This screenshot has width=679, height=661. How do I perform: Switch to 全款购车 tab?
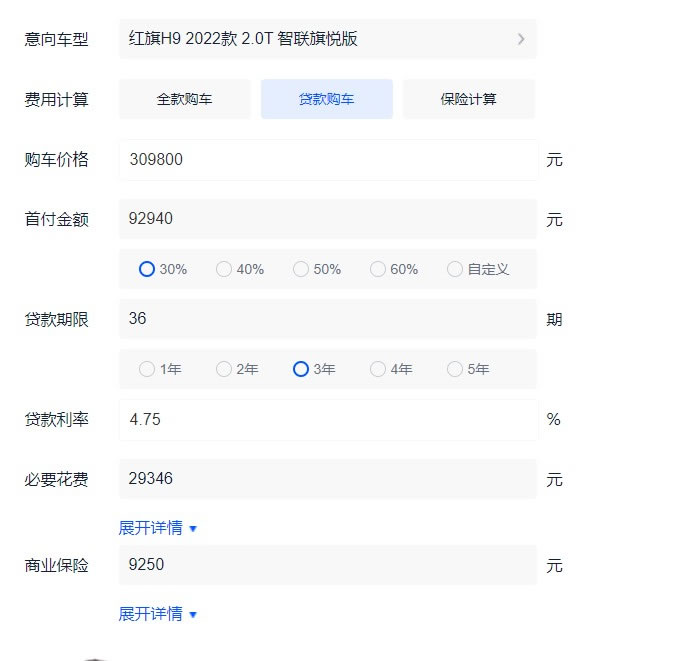(x=184, y=99)
